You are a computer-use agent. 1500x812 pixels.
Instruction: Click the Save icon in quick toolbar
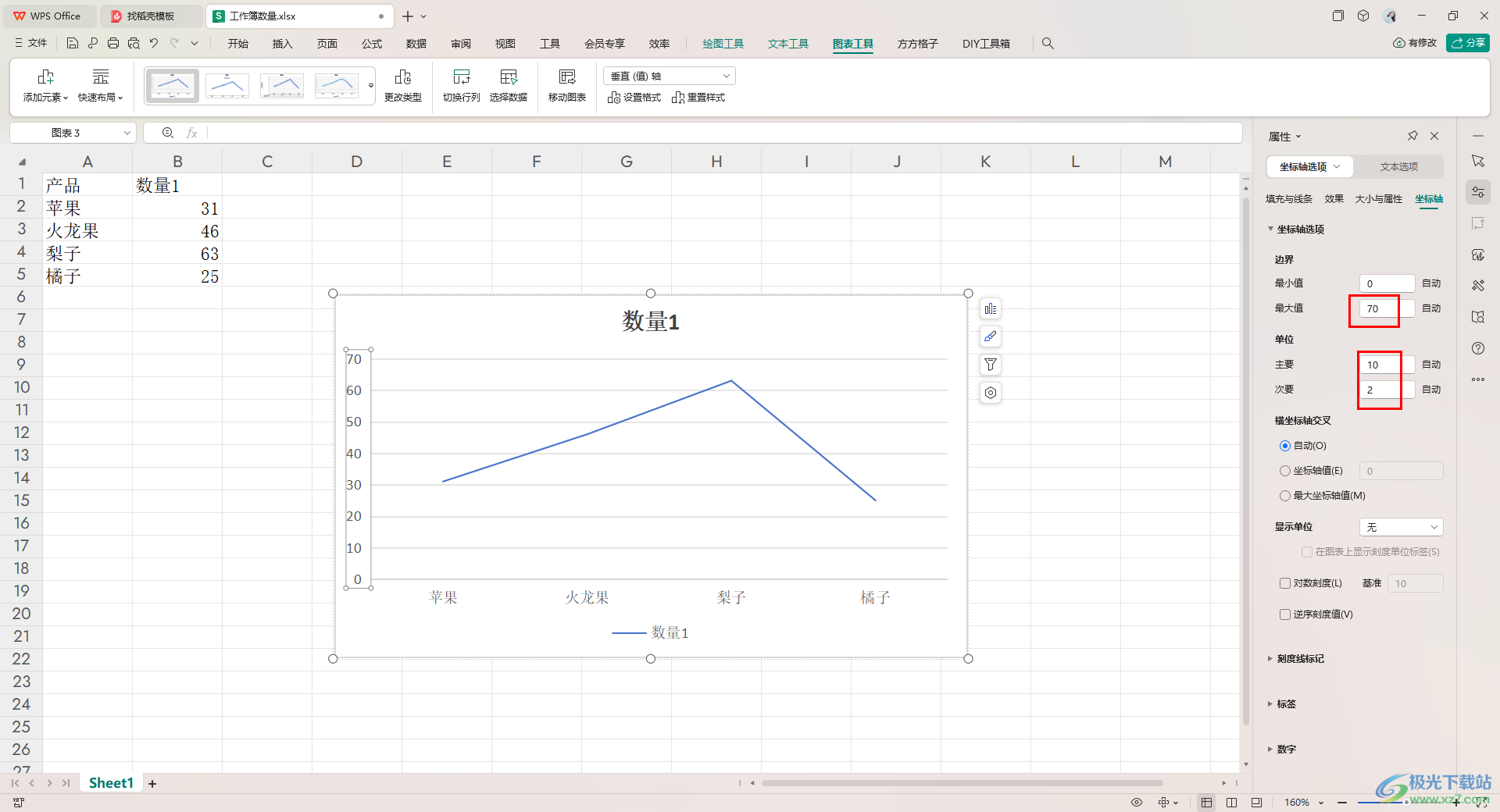pyautogui.click(x=73, y=44)
